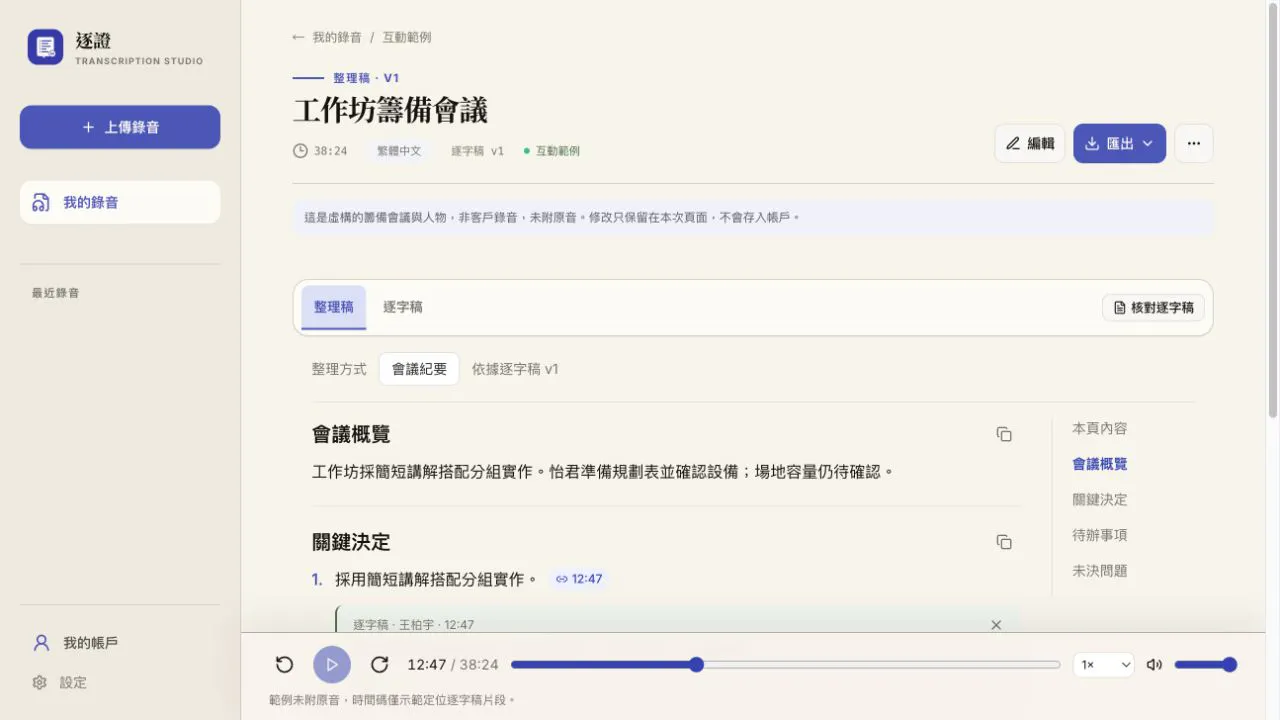Close the 王柏宇 transcript excerpt
The image size is (1280, 720).
pyautogui.click(x=996, y=625)
